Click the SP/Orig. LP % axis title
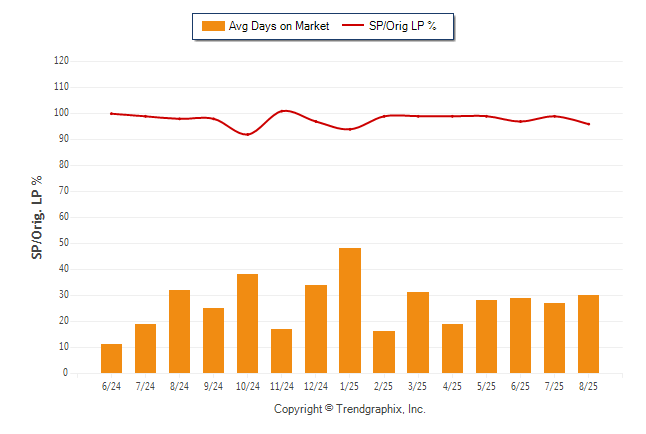This screenshot has width=646, height=434. (x=36, y=217)
